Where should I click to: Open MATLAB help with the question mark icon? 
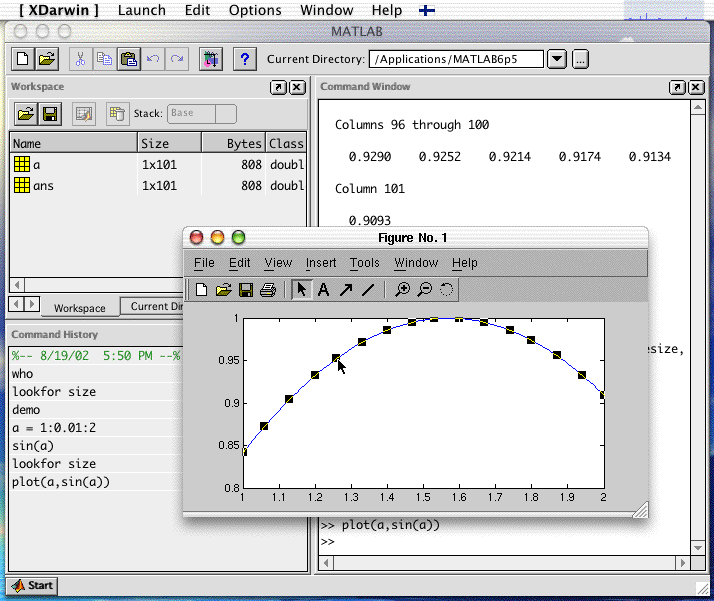click(243, 59)
